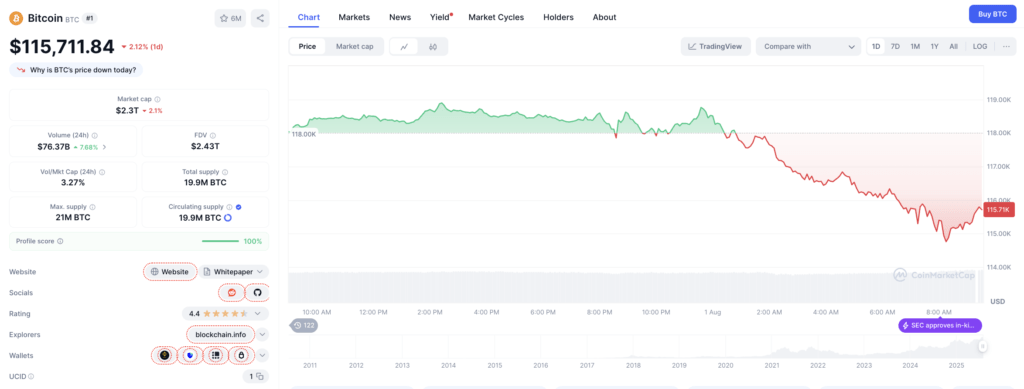Click the orange Bitcoin logo icon

click(16, 18)
